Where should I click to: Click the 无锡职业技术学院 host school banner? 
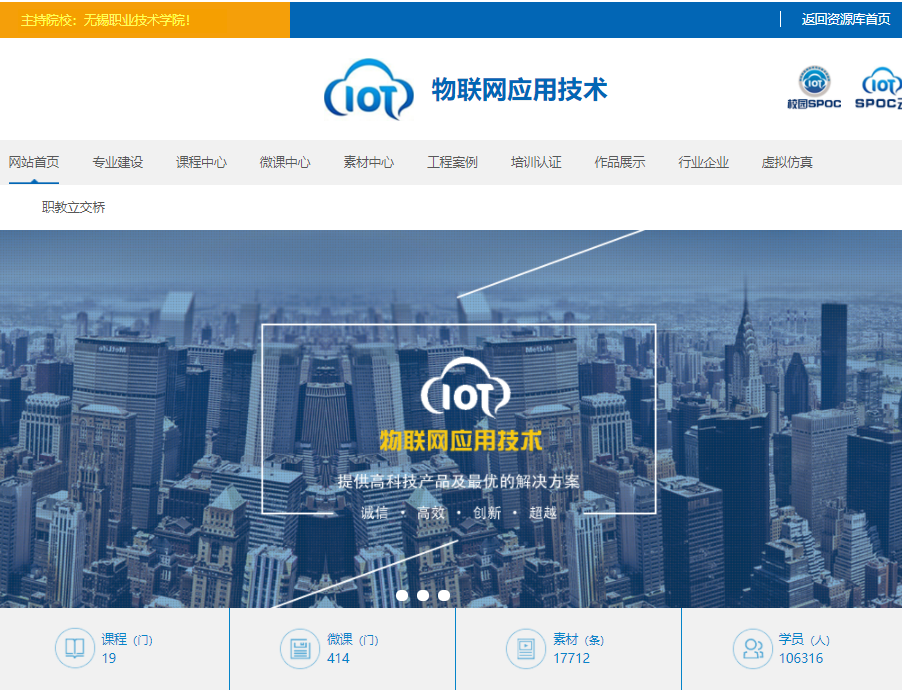click(105, 20)
